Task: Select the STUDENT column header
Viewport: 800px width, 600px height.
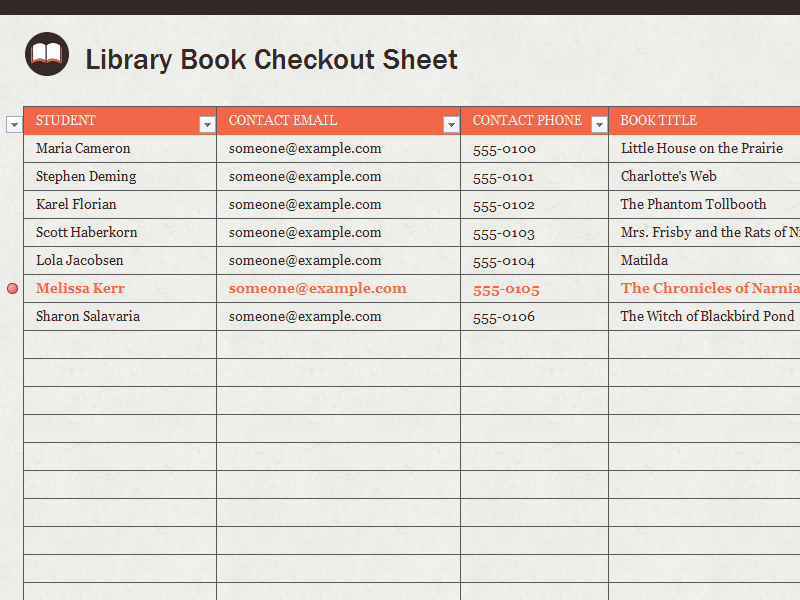Action: point(120,121)
